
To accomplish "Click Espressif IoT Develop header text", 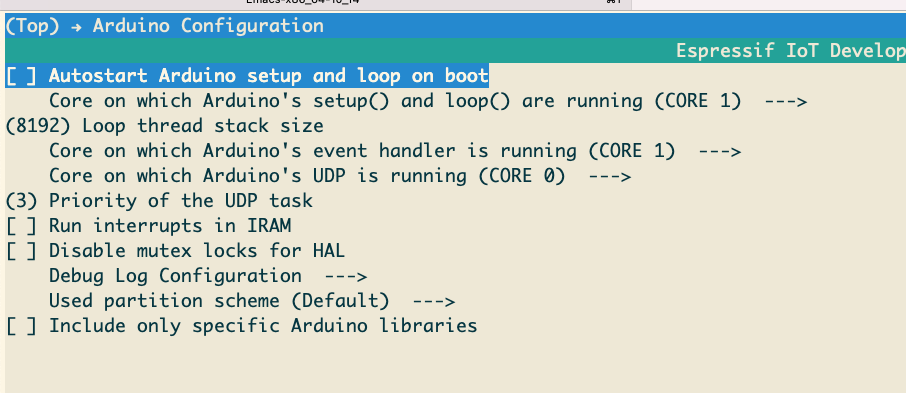I will (x=790, y=51).
